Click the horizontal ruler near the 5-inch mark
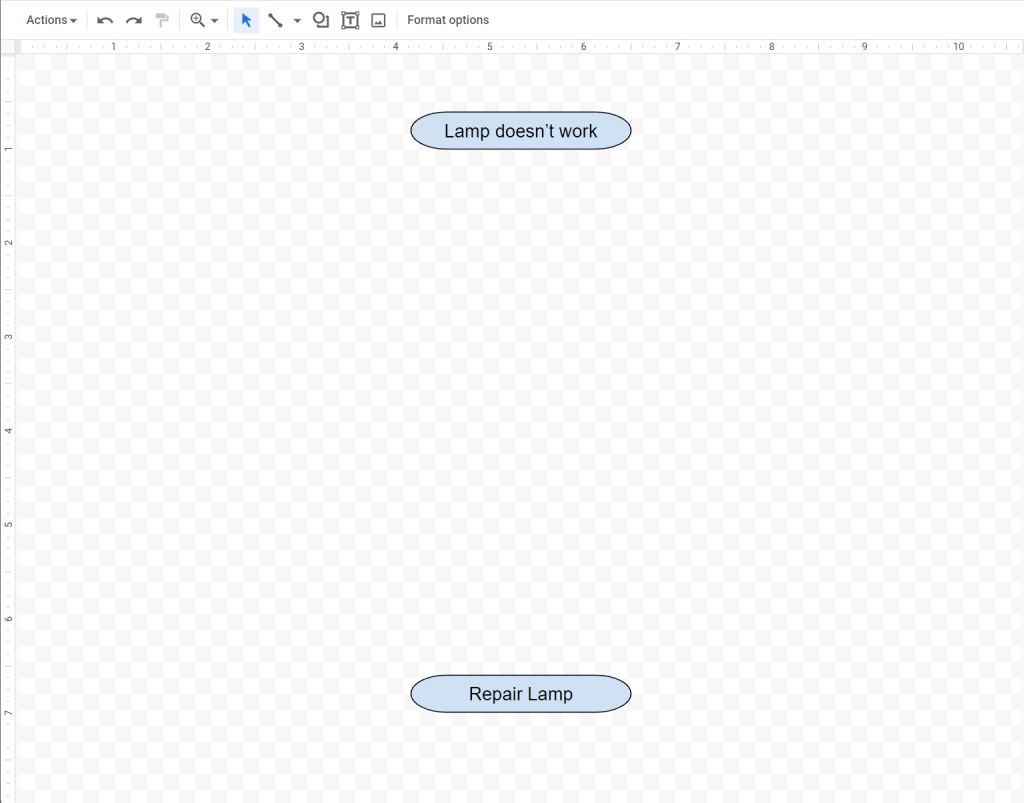The image size is (1024, 803). click(489, 45)
